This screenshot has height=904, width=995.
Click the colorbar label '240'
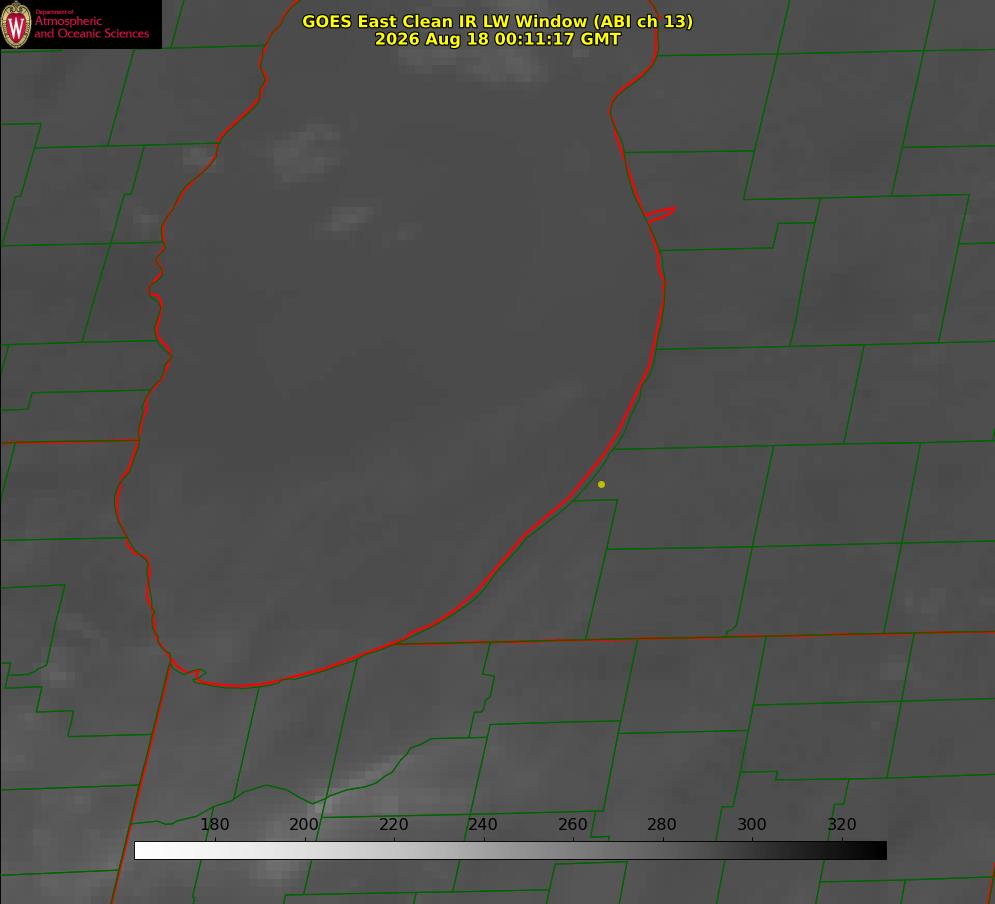[x=483, y=824]
